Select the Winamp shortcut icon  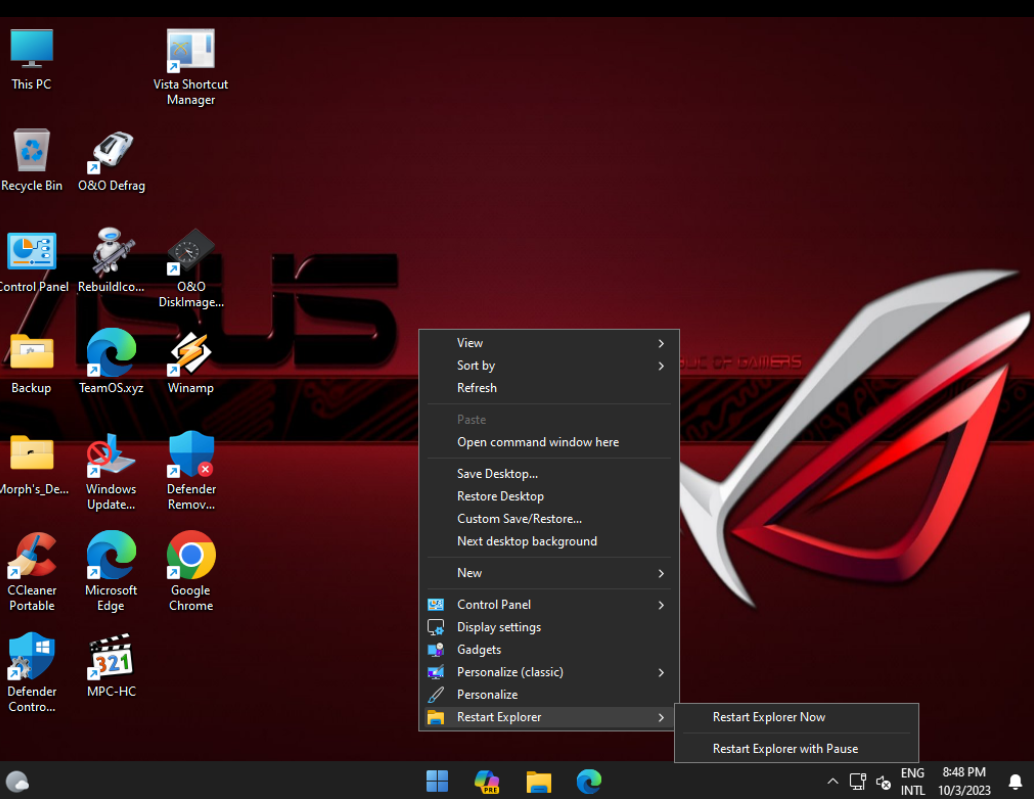pyautogui.click(x=191, y=363)
